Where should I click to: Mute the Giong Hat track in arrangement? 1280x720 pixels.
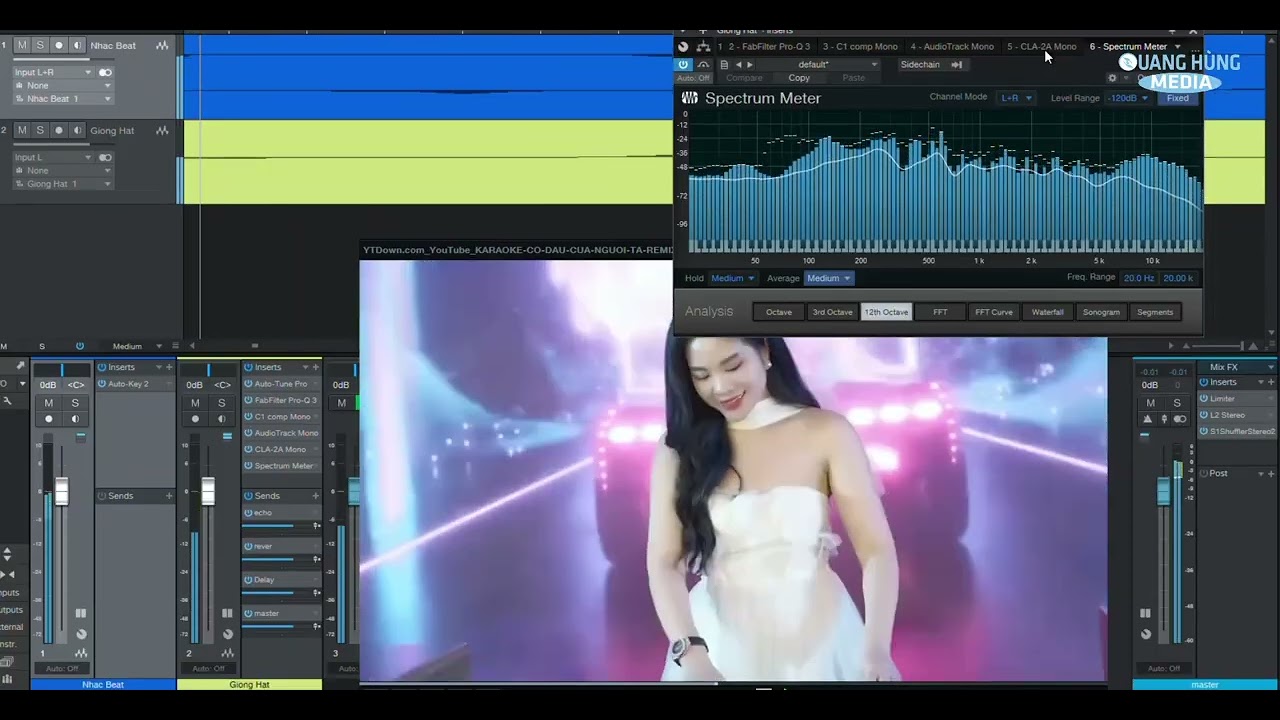tap(22, 131)
